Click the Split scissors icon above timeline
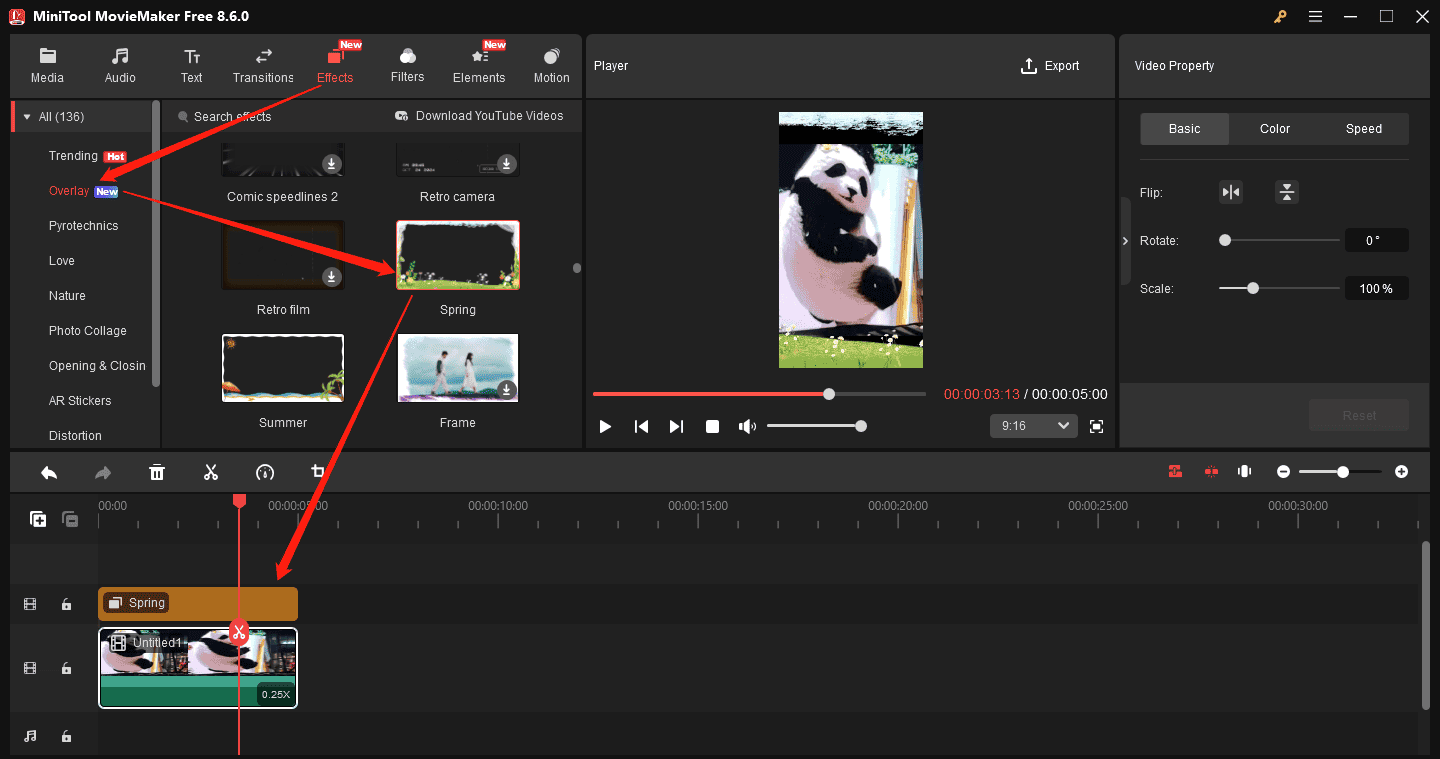 point(211,471)
